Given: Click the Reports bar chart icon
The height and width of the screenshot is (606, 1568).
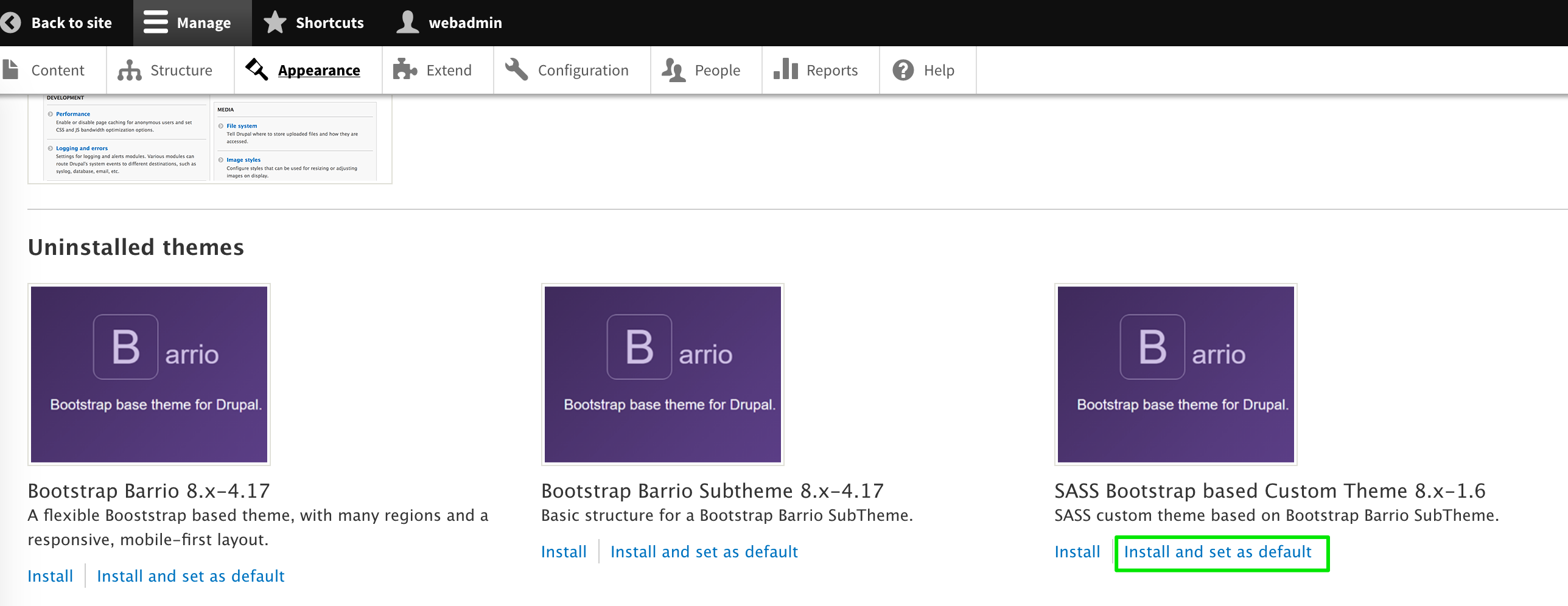Looking at the screenshot, I should click(785, 69).
